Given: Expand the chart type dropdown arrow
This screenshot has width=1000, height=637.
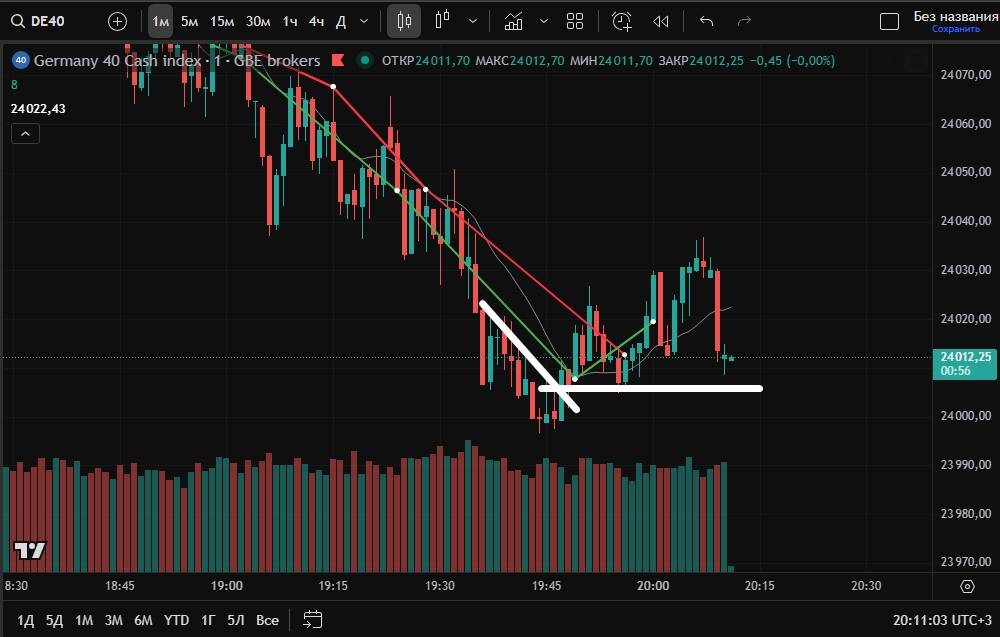Looking at the screenshot, I should 473,21.
